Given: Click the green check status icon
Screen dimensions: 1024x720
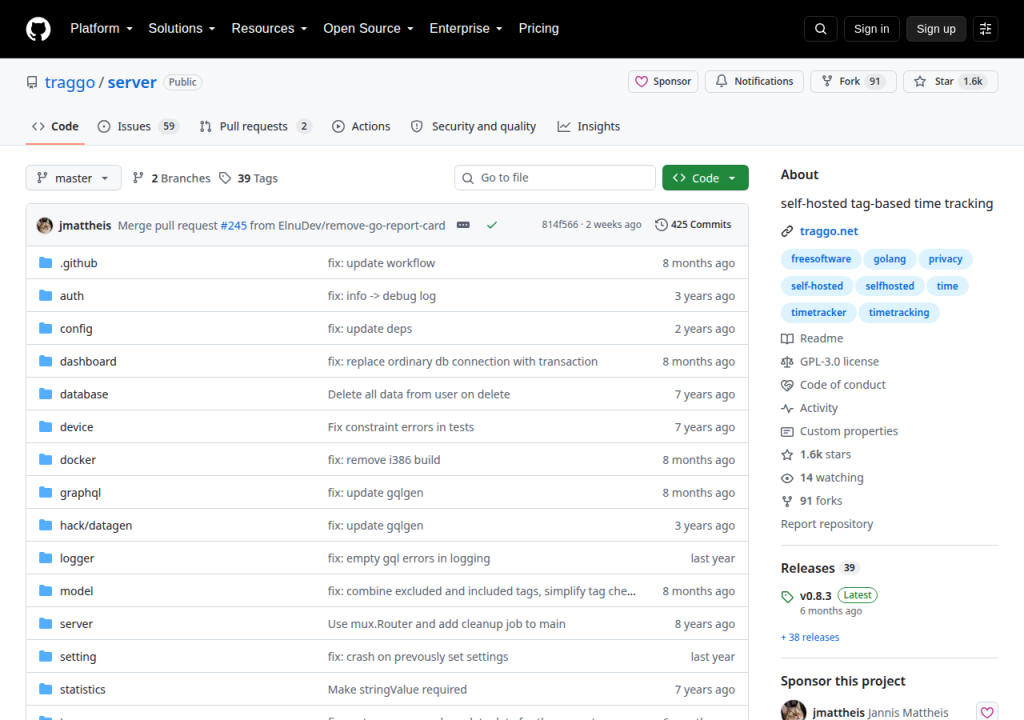Looking at the screenshot, I should tap(492, 225).
